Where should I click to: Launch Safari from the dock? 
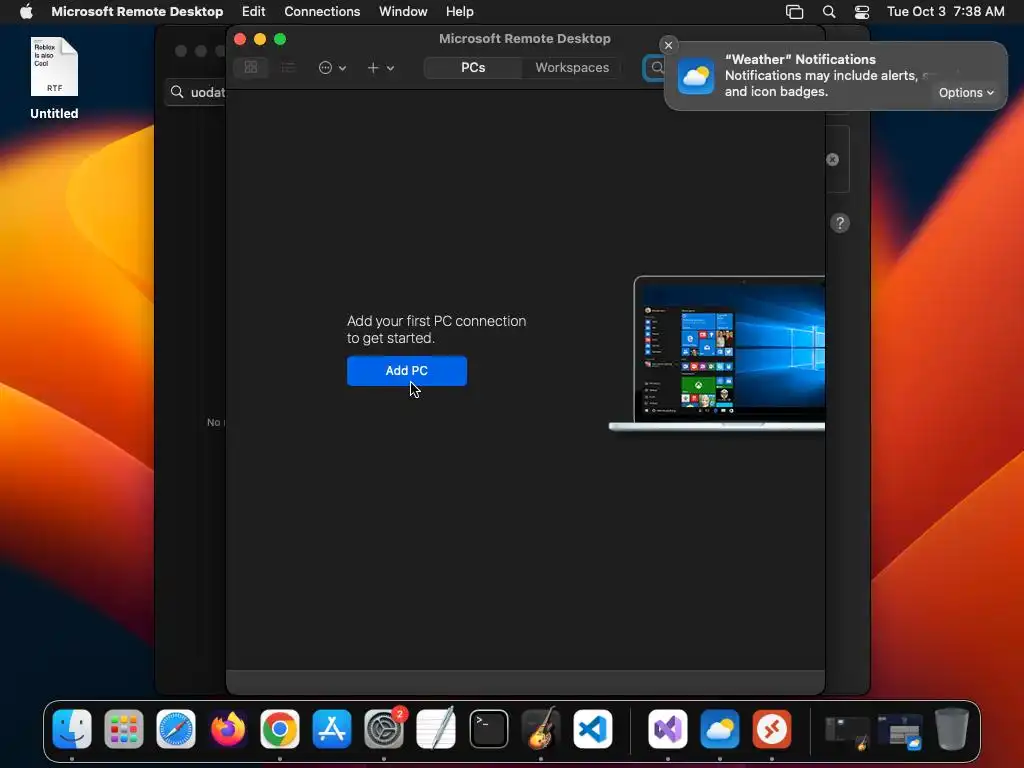pyautogui.click(x=176, y=729)
